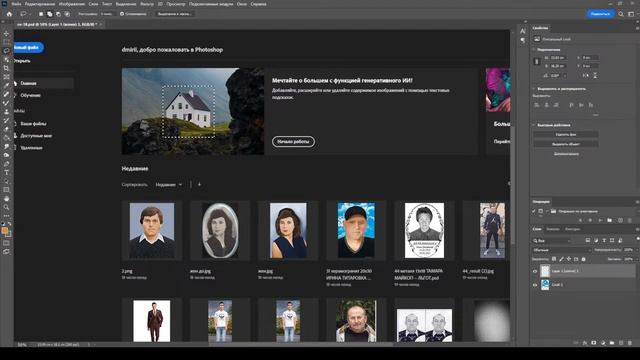Click the play action icon in Actions panel
This screenshot has width=640, height=360.
pos(600,220)
